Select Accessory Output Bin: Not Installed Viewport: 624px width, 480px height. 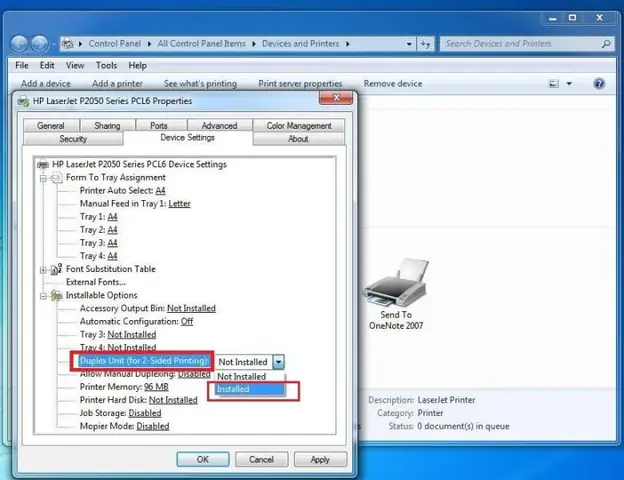click(148, 308)
